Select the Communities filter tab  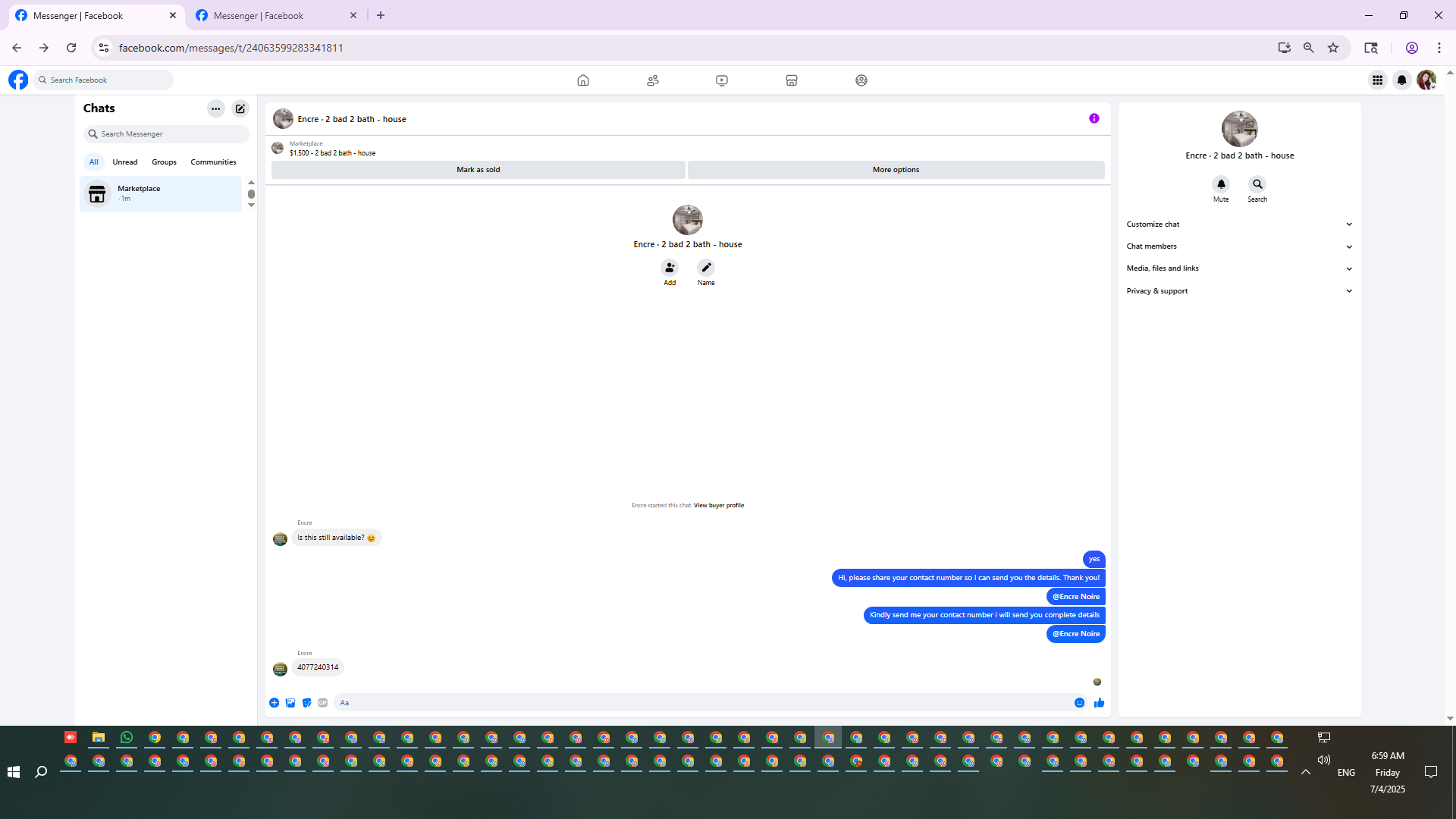click(x=213, y=162)
